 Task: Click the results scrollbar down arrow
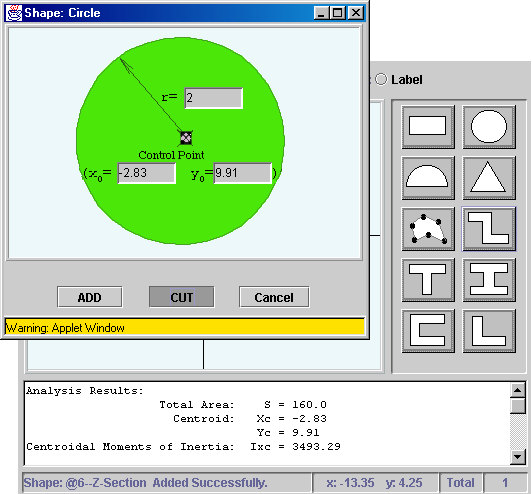[518, 457]
